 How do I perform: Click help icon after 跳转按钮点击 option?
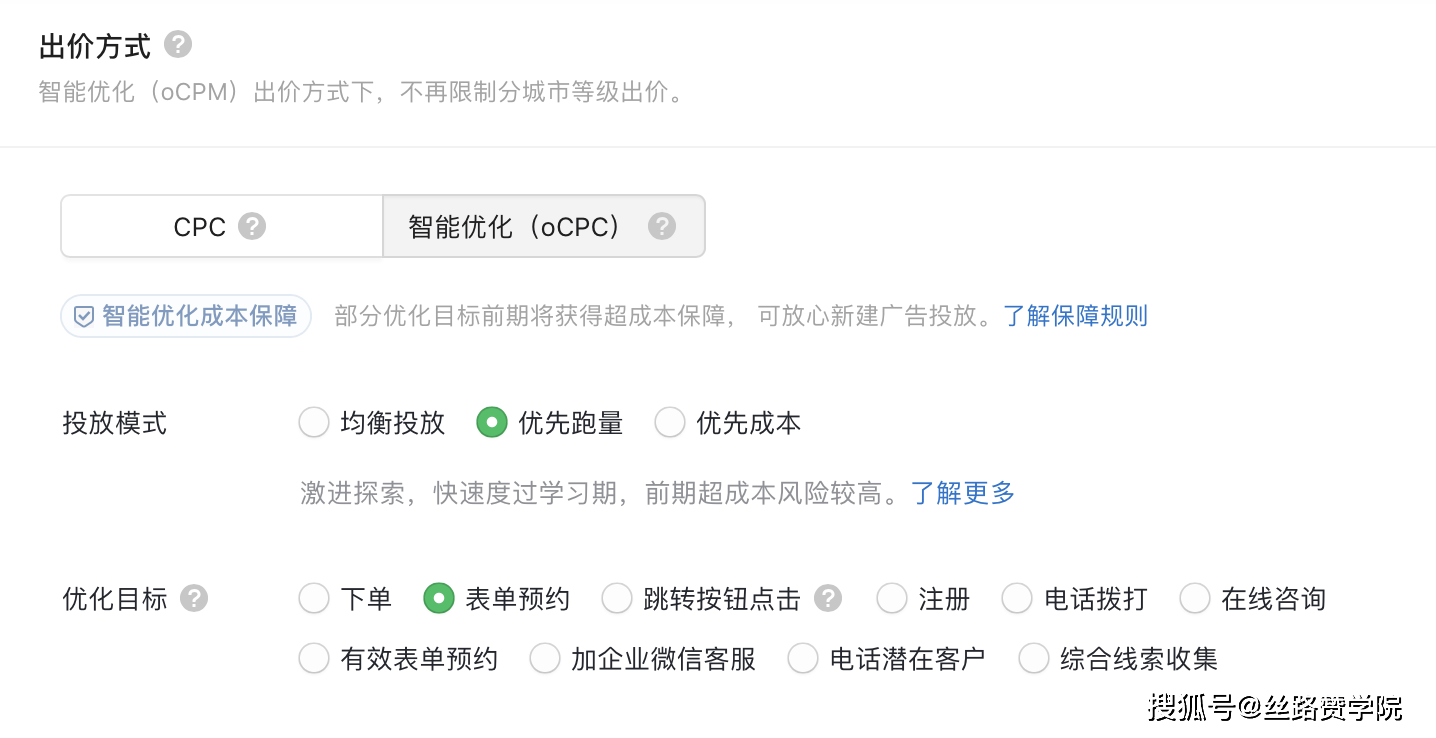(827, 599)
